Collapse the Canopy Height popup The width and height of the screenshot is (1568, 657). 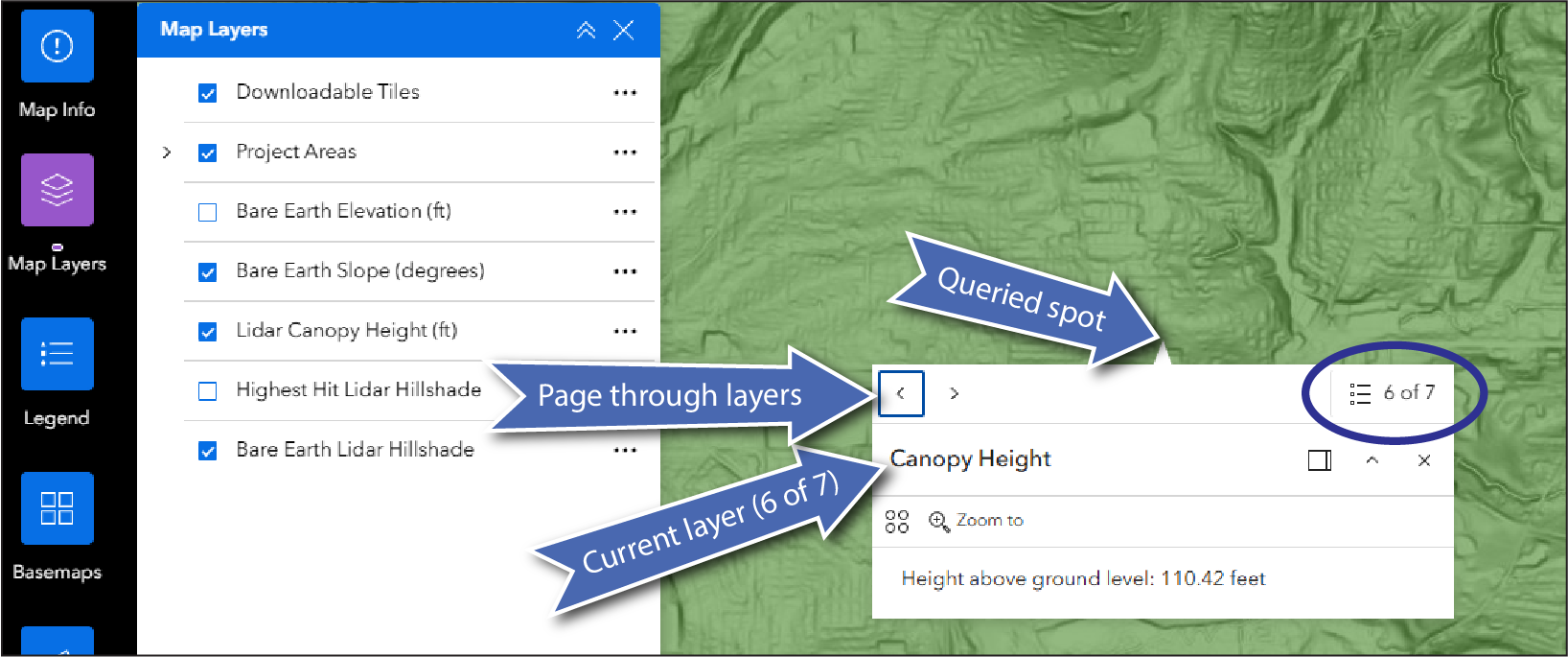pyautogui.click(x=1372, y=460)
